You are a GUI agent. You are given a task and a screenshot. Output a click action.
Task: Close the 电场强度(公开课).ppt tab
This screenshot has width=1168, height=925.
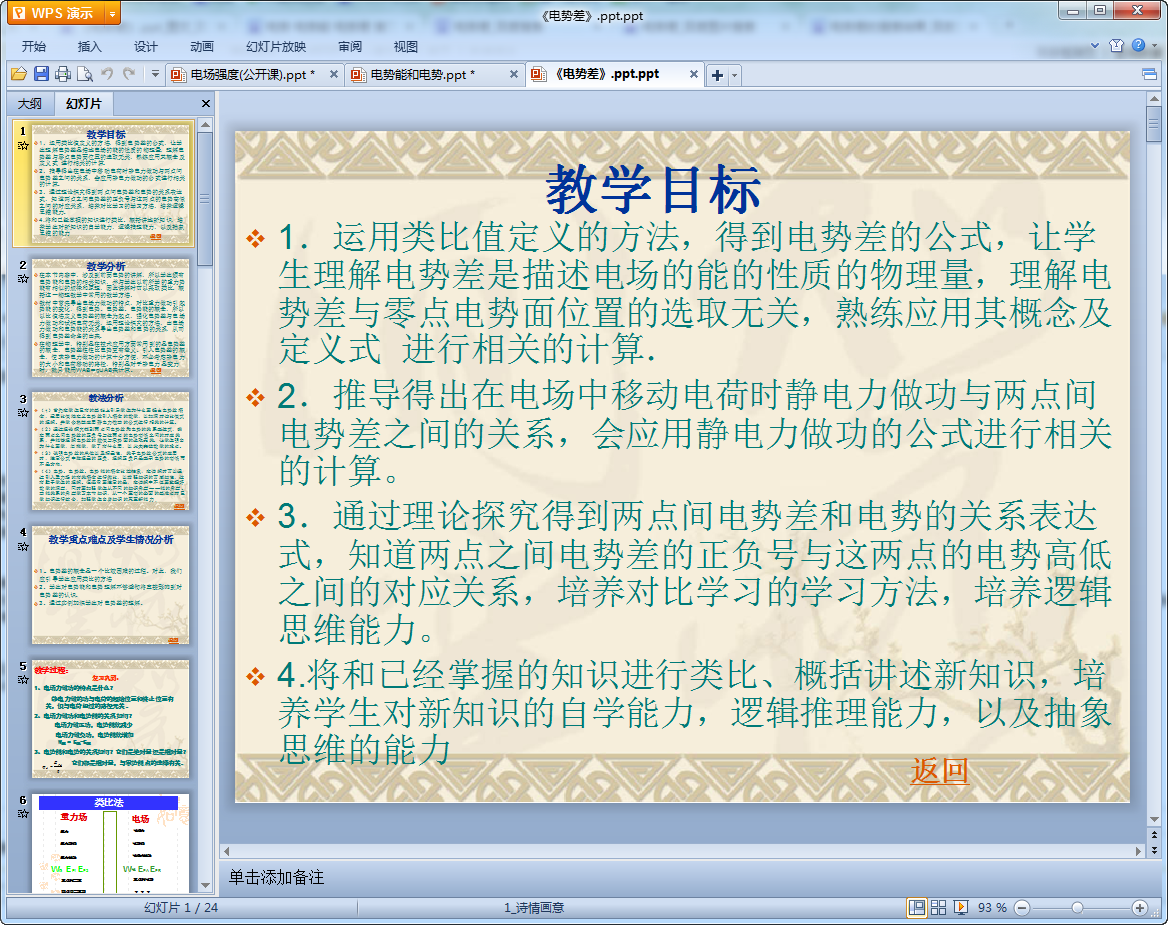click(x=334, y=74)
